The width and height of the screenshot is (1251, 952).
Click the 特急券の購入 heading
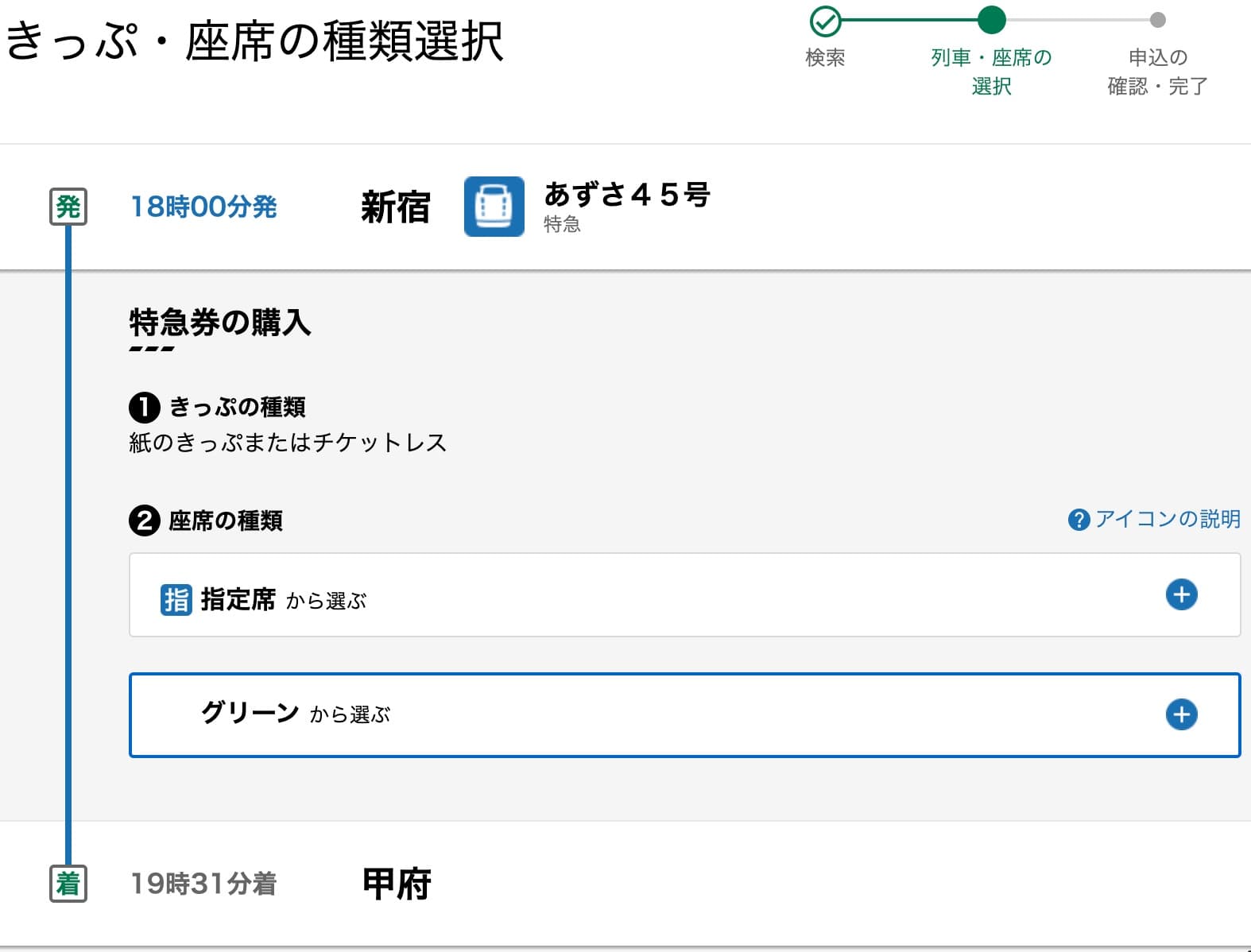click(220, 323)
